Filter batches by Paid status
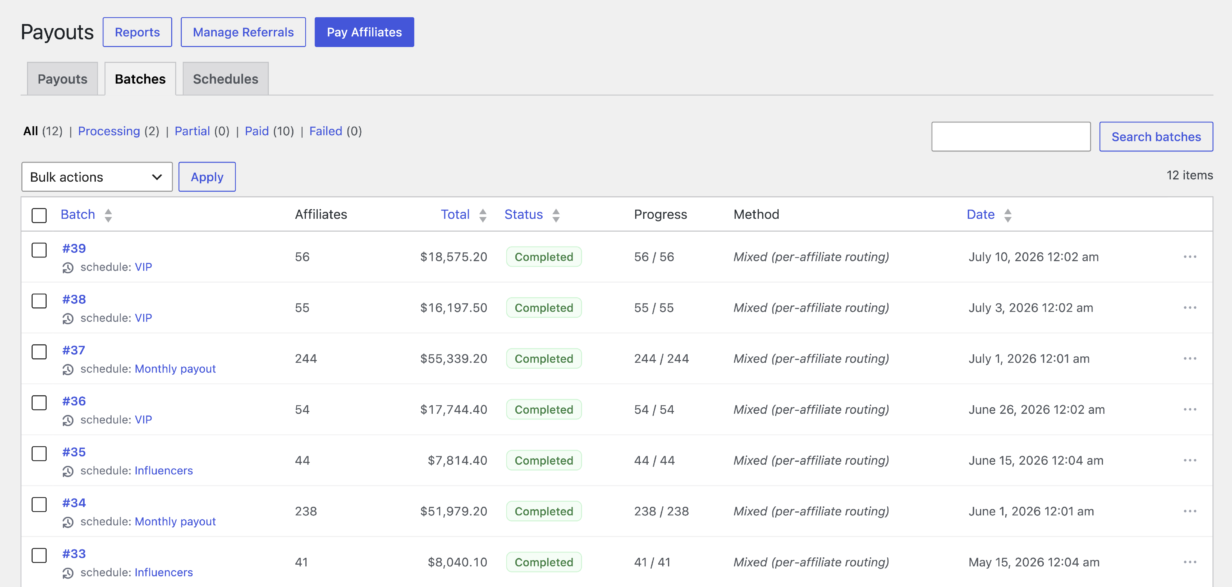 click(x=257, y=131)
